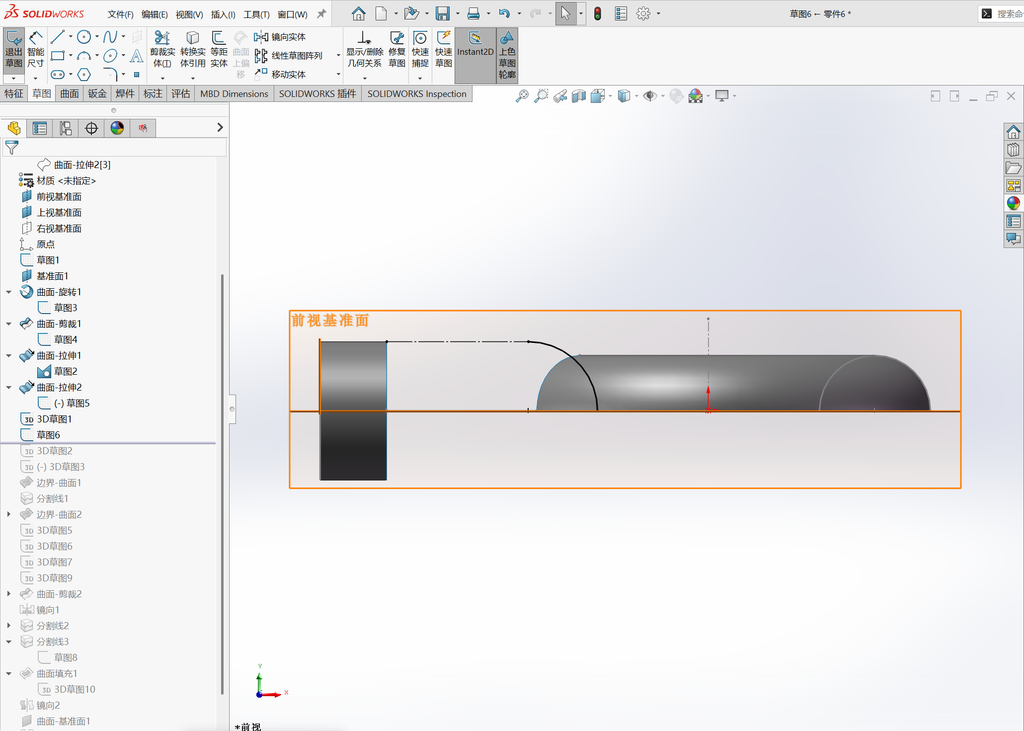Switch to the 曲面 Surfaces tab
Viewport: 1024px width, 731px height.
pos(69,94)
